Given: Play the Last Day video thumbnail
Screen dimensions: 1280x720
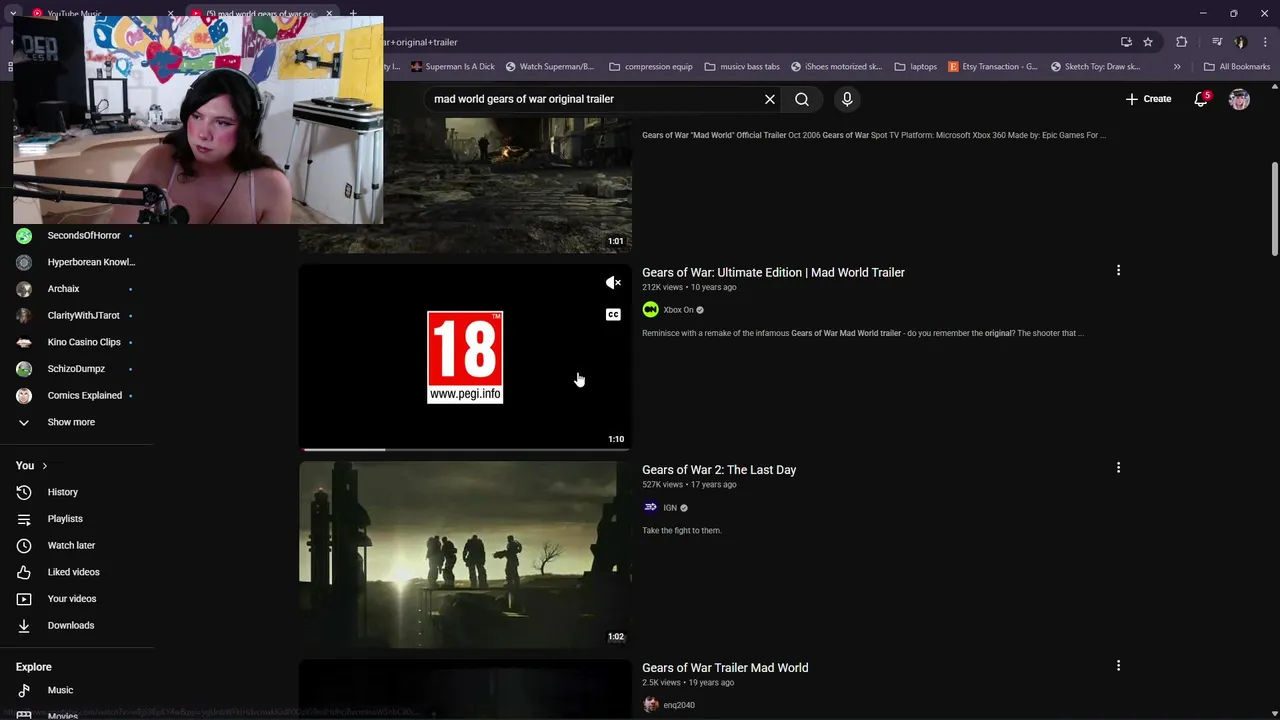Looking at the screenshot, I should pyautogui.click(x=465, y=554).
